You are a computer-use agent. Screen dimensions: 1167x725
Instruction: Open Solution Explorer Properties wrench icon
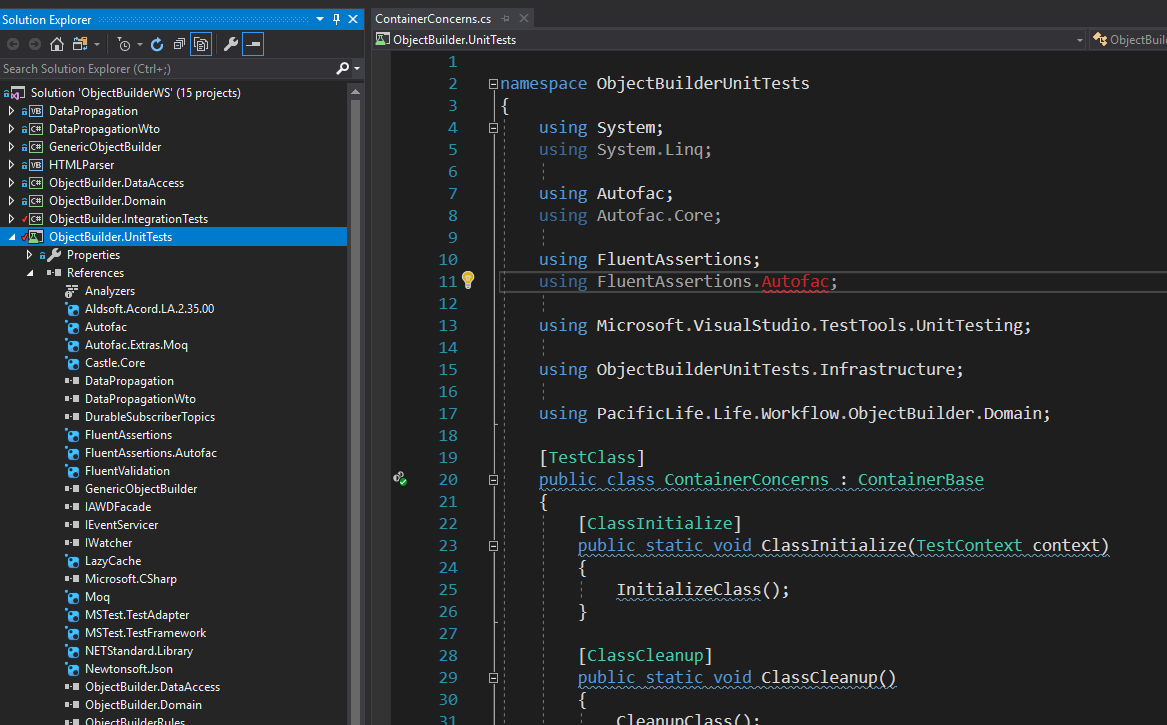230,44
